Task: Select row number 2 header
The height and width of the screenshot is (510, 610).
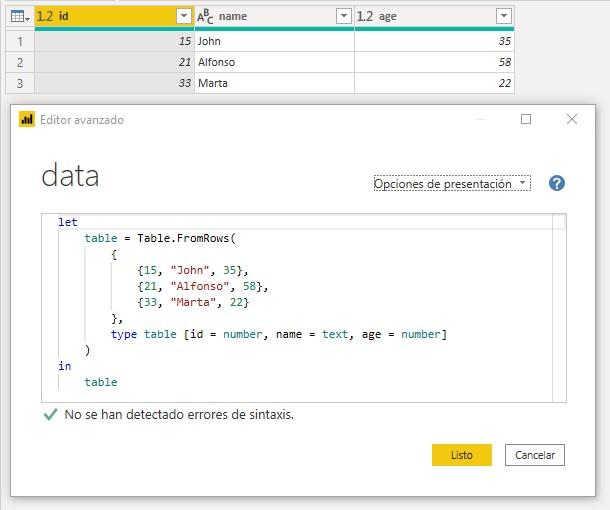Action: pos(19,62)
